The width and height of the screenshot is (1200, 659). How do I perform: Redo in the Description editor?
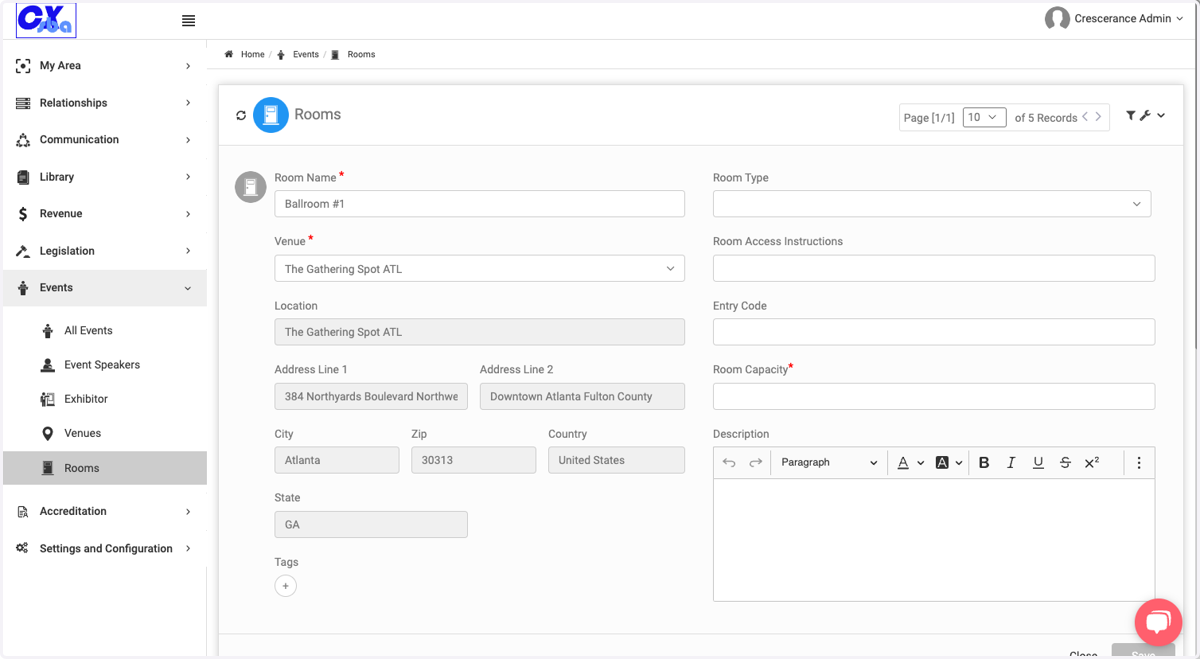(756, 462)
